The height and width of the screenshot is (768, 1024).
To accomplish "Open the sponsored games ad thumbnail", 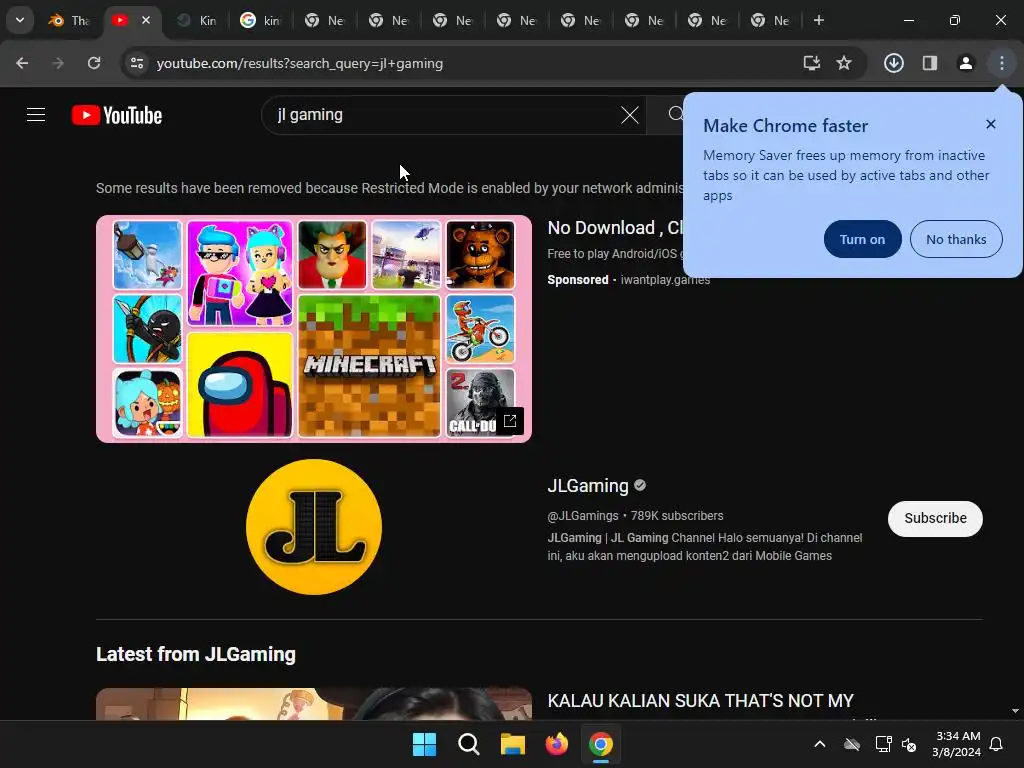I will click(314, 328).
